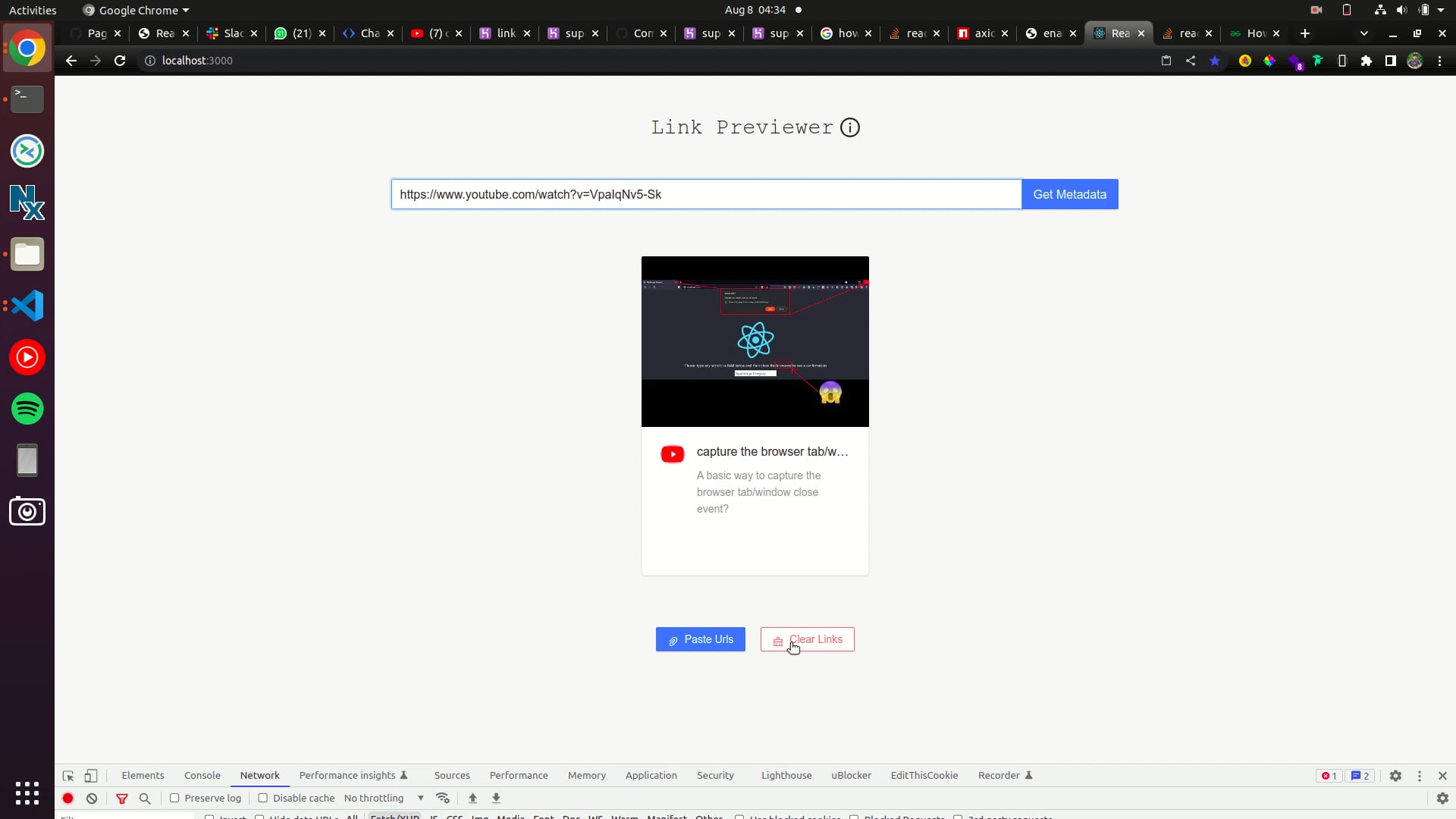Open a new browser tab

pyautogui.click(x=1305, y=33)
